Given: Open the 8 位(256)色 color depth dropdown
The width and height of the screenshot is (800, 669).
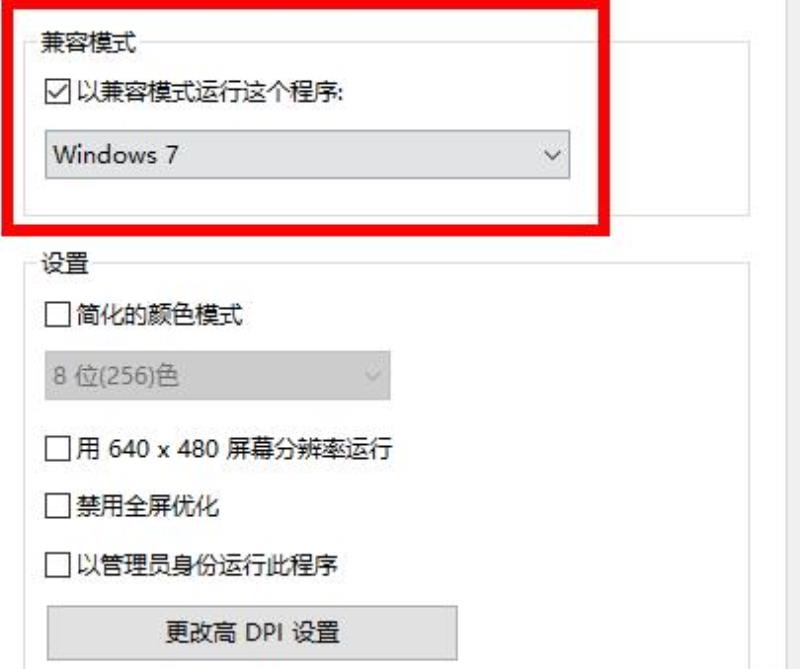Looking at the screenshot, I should [x=217, y=376].
